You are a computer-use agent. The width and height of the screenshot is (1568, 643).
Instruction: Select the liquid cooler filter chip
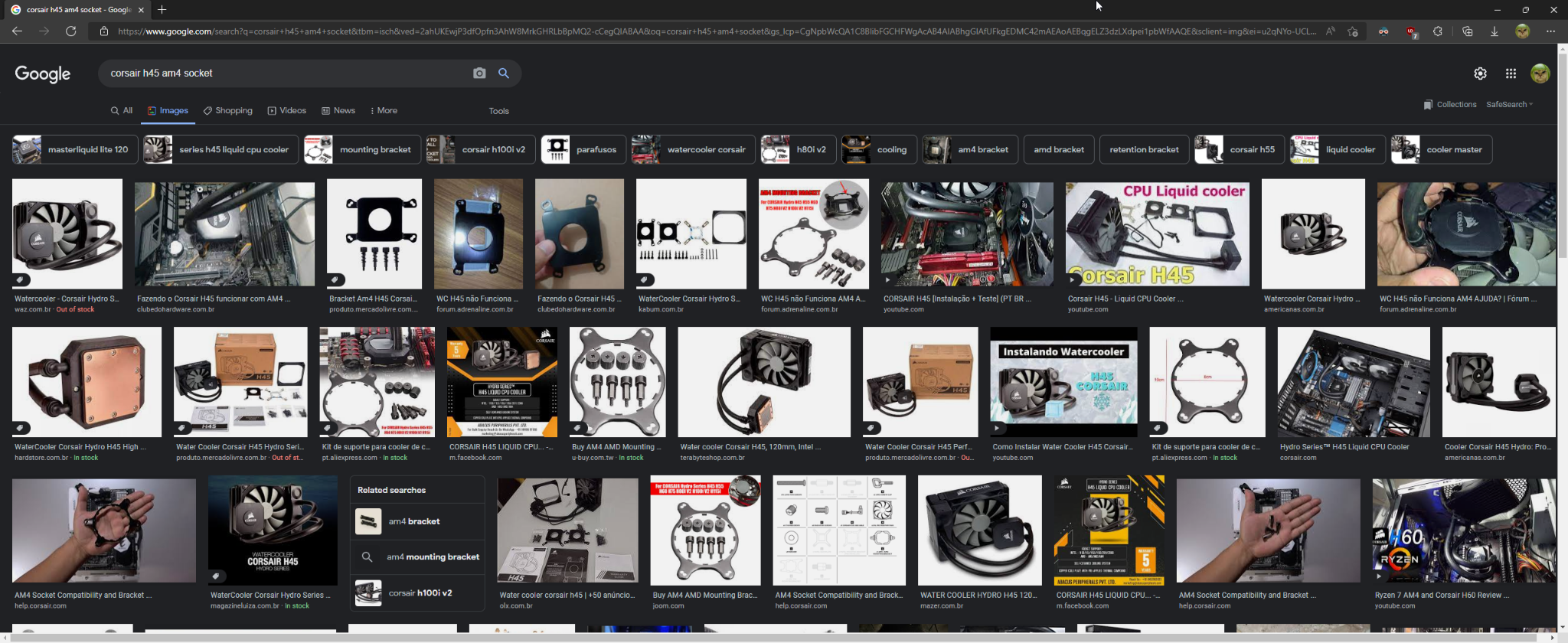click(1338, 149)
